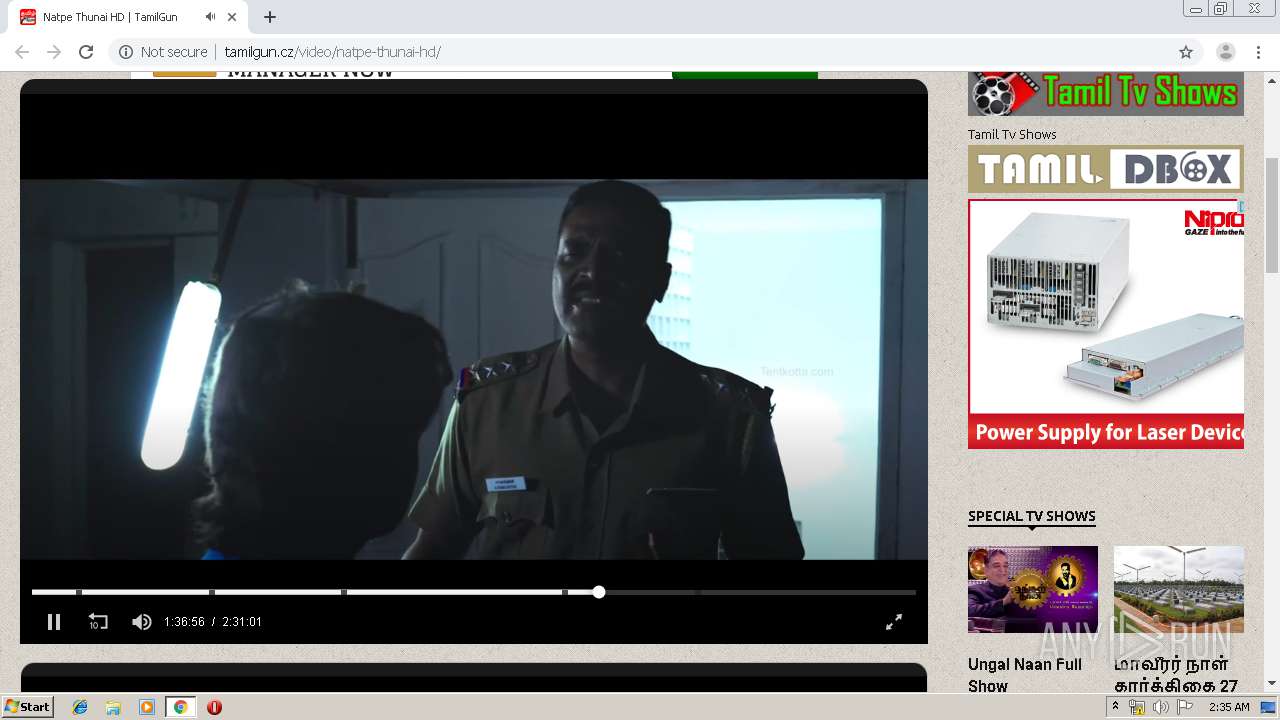Open Ungal Naan Full Show link
Viewport: 1280px width, 720px height.
point(1025,675)
